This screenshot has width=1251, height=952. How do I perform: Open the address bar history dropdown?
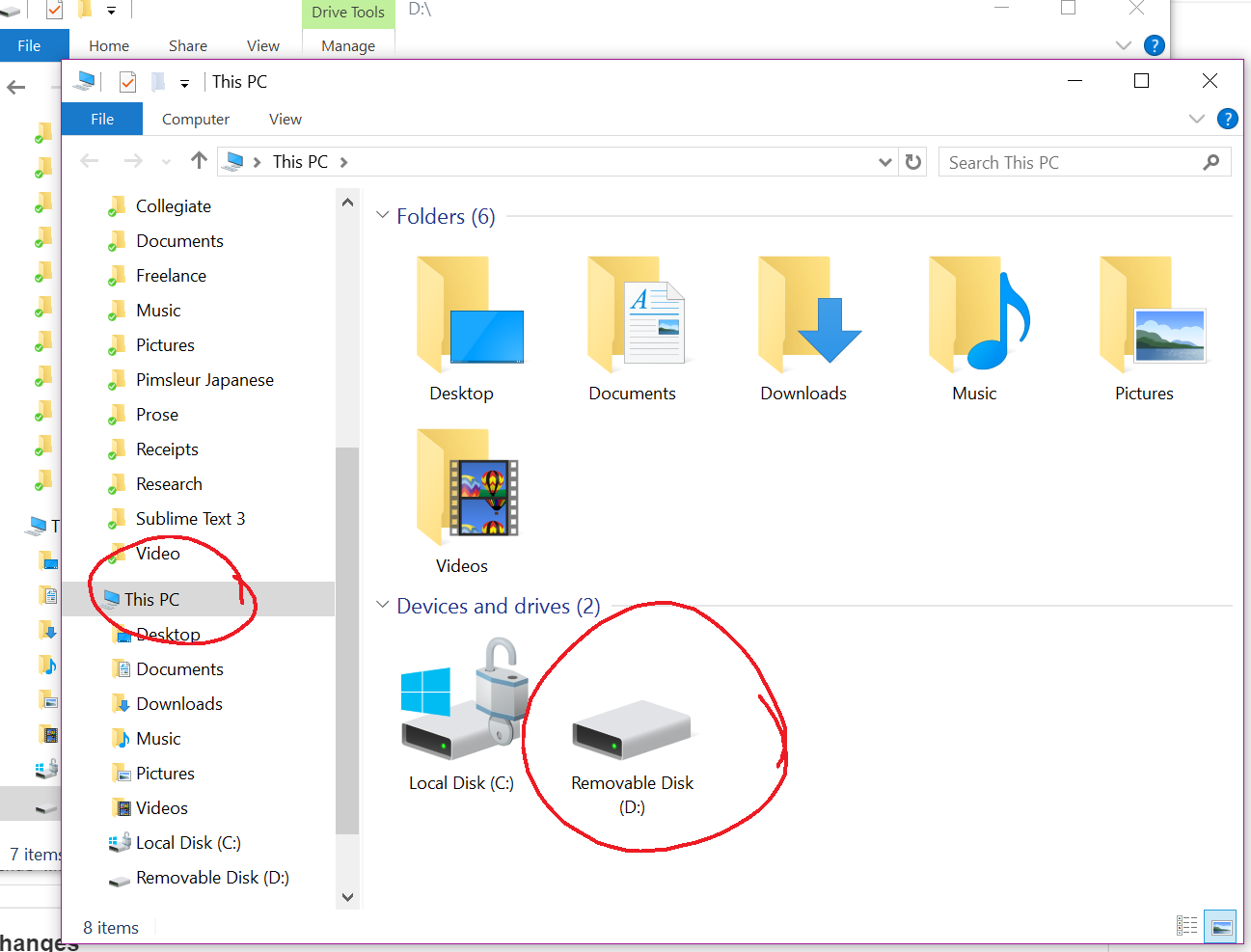pyautogui.click(x=884, y=162)
